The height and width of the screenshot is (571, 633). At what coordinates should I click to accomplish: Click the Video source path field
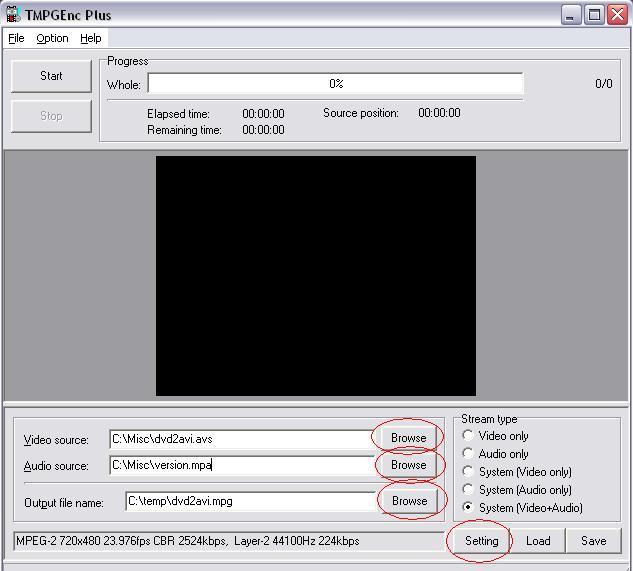241,439
